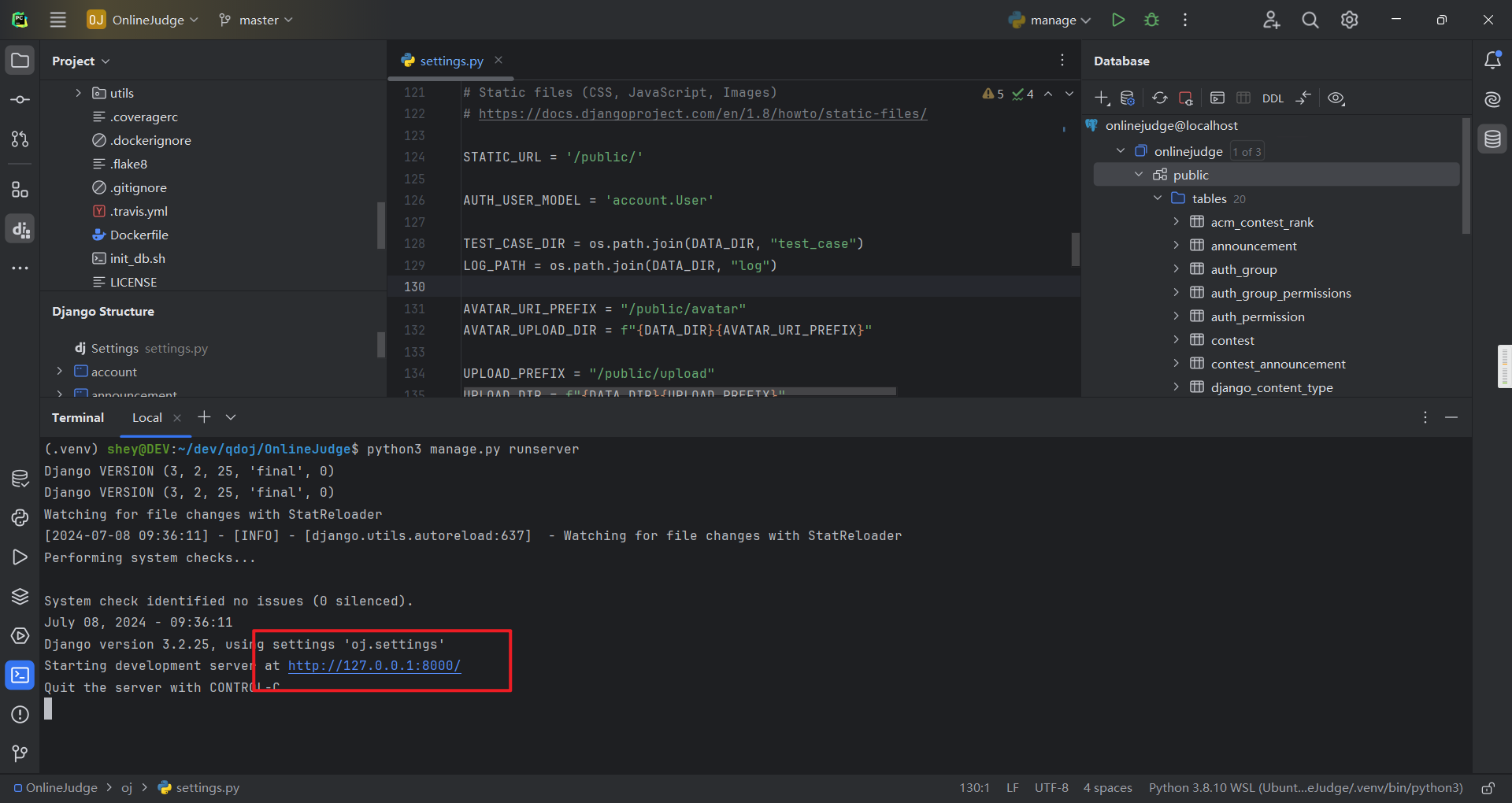The image size is (1512, 803).
Task: Open data source properties icon
Action: pos(1128,98)
